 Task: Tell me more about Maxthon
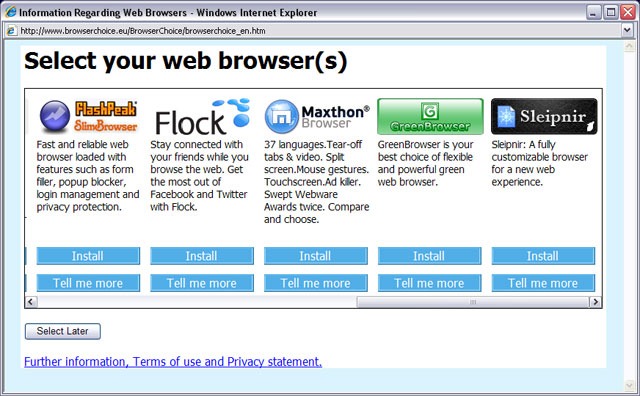316,283
